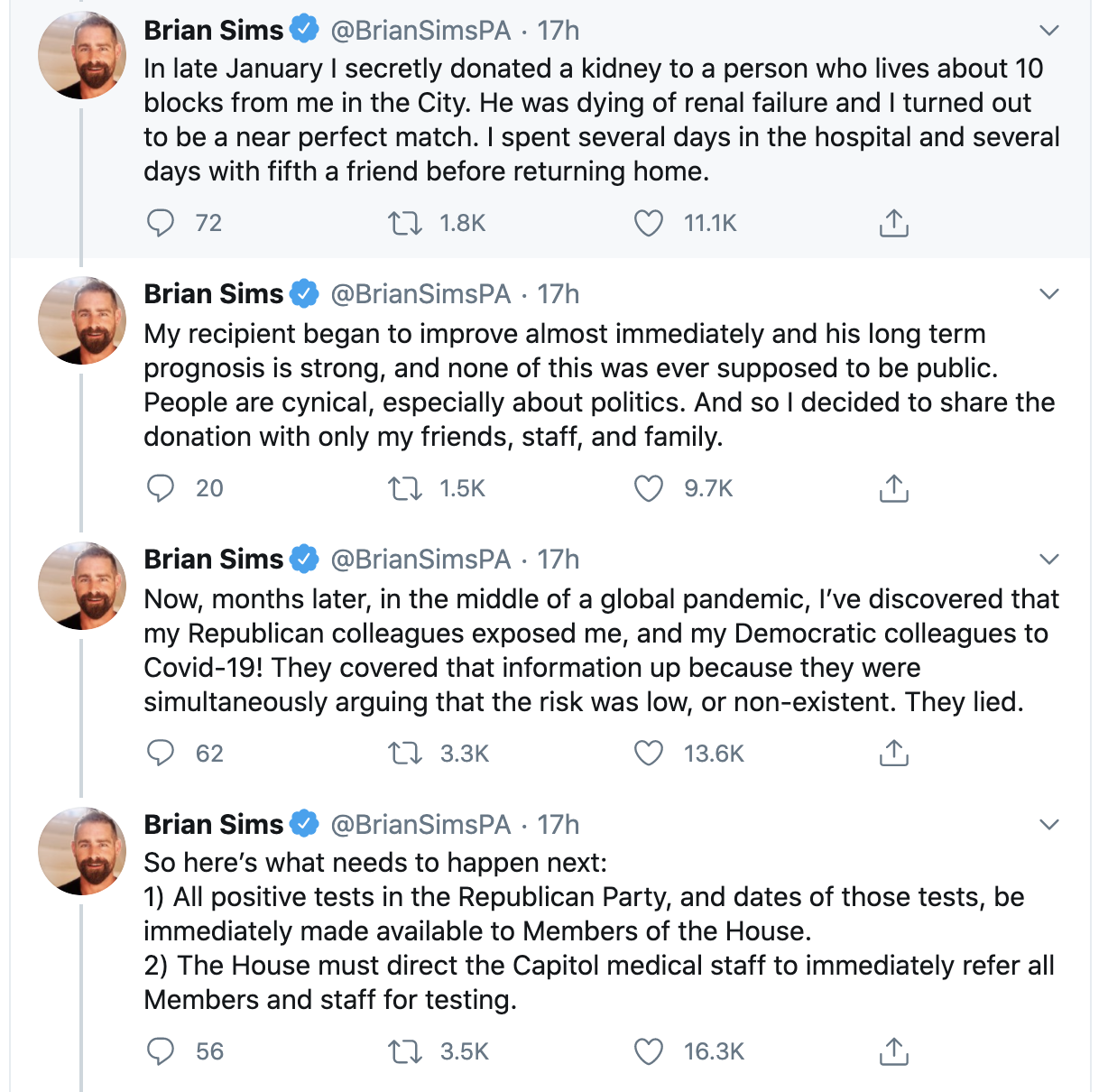
Task: Open the Brian Sims profile name on the first tweet
Action: (214, 31)
